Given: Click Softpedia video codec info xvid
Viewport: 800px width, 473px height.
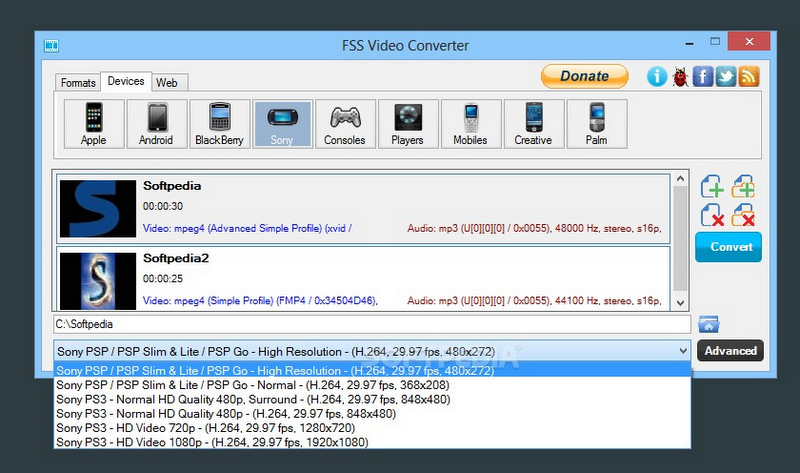Looking at the screenshot, I should tap(247, 228).
